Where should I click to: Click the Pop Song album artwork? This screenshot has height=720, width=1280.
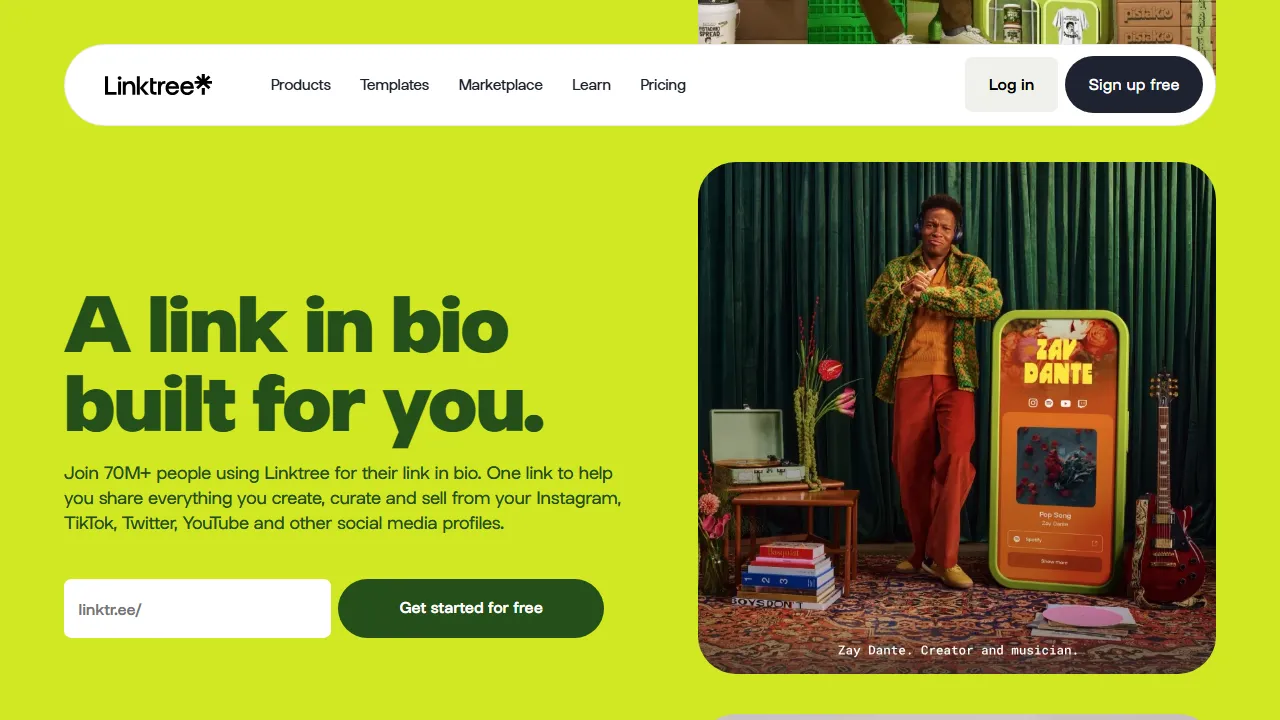[1056, 467]
